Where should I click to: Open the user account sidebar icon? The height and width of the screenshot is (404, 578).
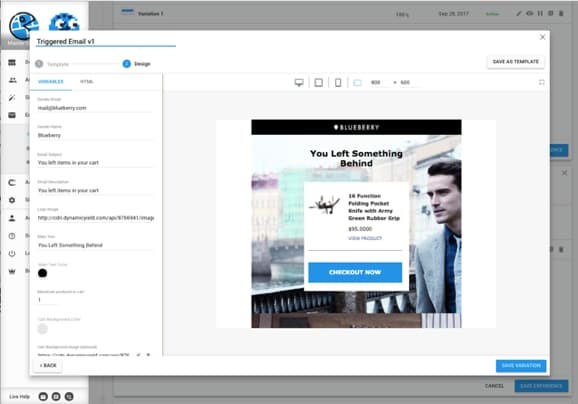(12, 218)
